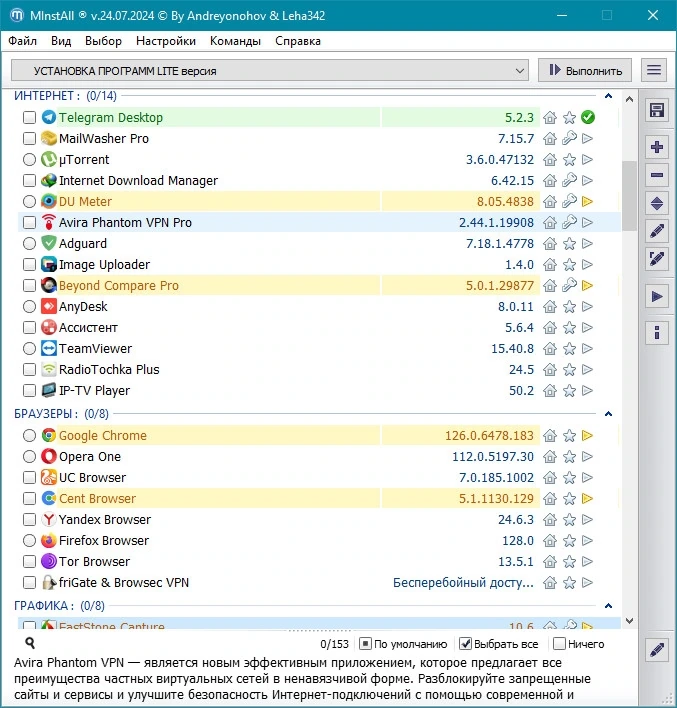This screenshot has height=708, width=677.
Task: Click the plus add icon in sidebar
Action: coord(657,147)
